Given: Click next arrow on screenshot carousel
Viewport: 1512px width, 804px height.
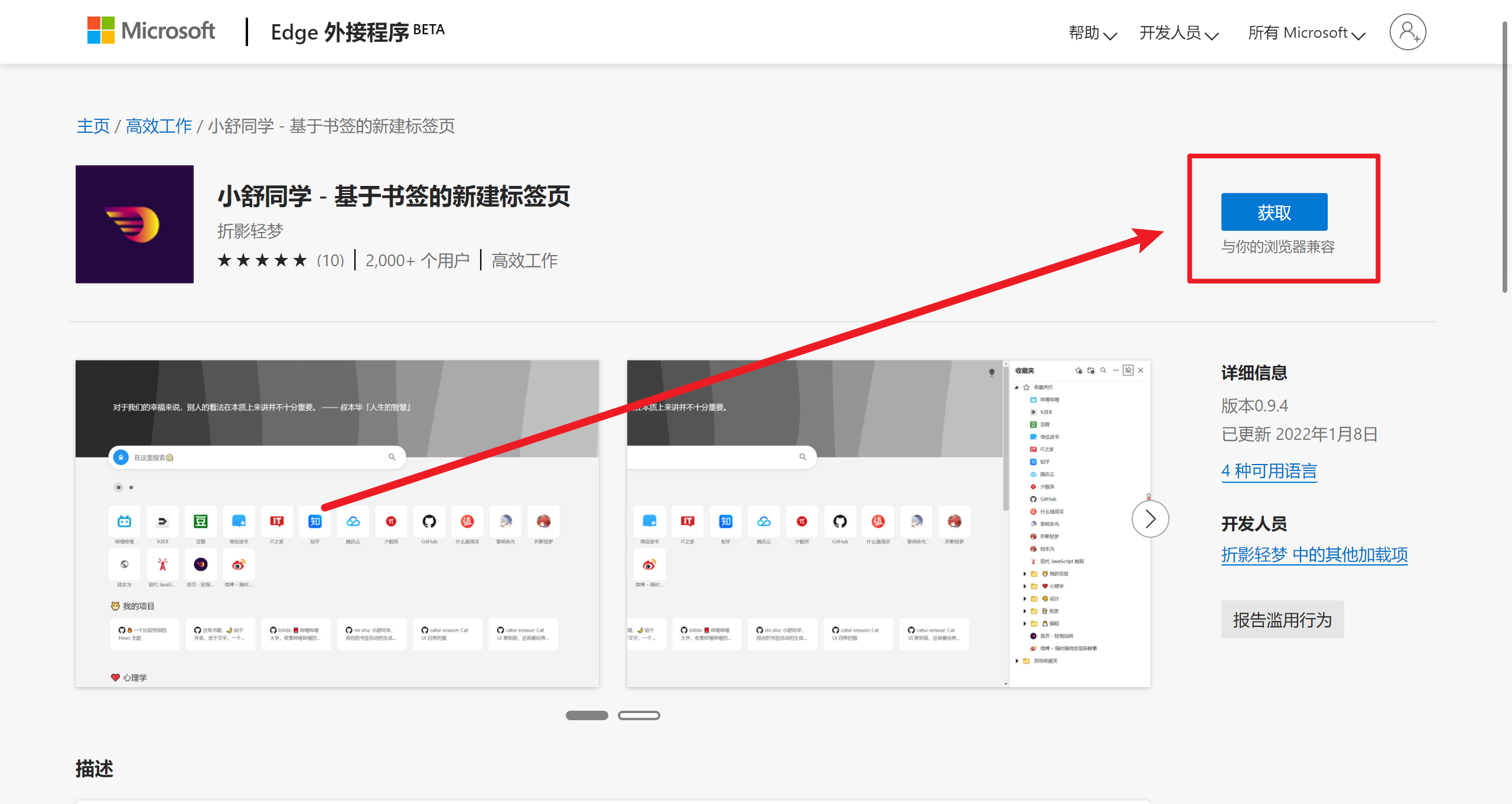Looking at the screenshot, I should tap(1149, 519).
